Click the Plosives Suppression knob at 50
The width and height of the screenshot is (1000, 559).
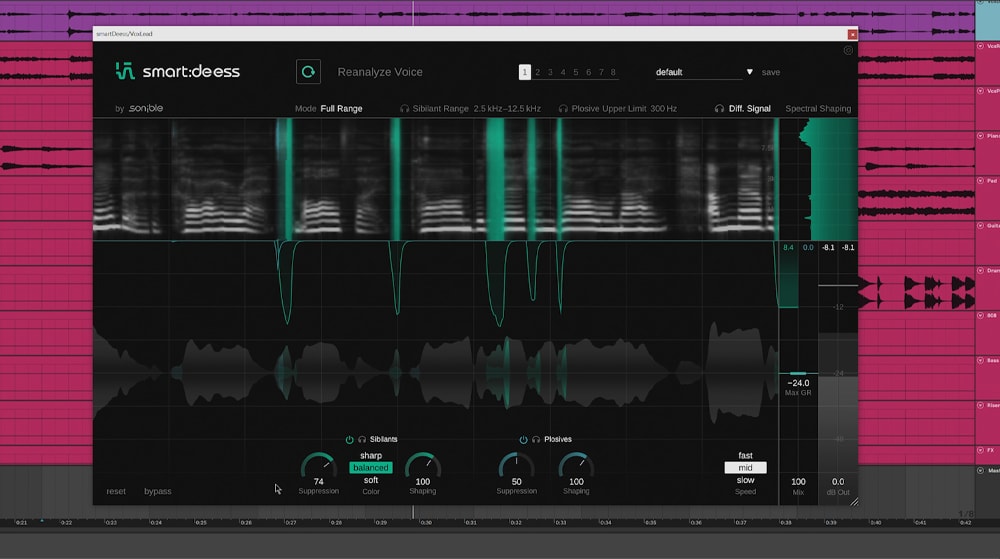coord(517,465)
